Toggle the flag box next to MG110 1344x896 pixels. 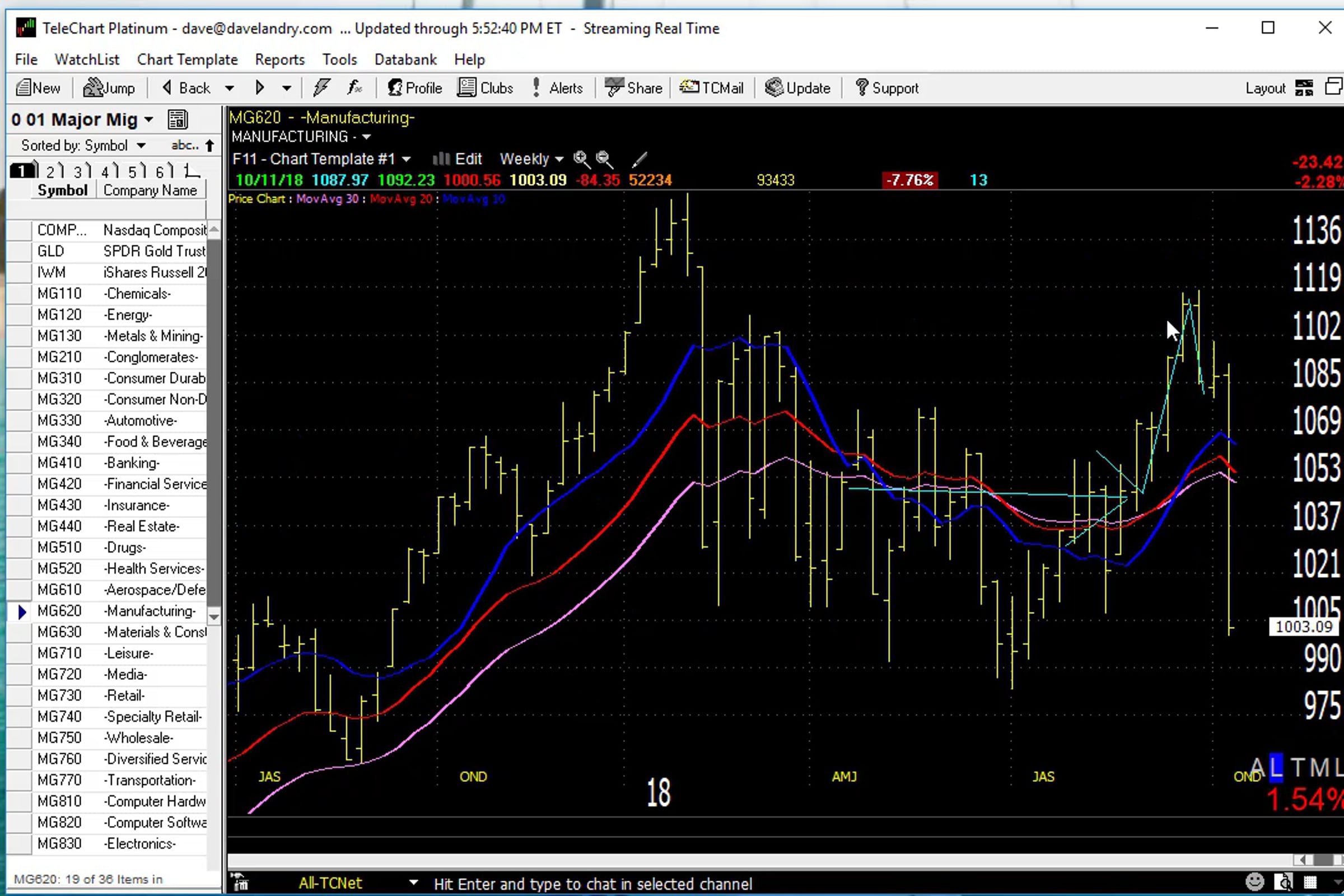coord(19,293)
